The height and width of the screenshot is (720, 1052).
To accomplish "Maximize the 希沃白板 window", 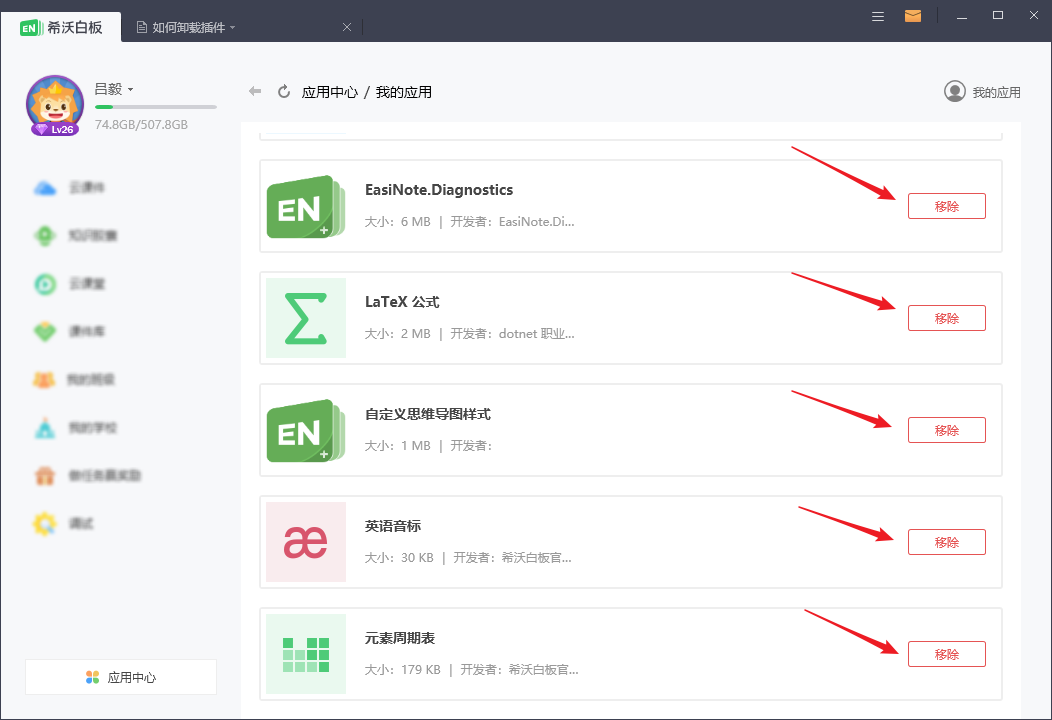I will [998, 15].
